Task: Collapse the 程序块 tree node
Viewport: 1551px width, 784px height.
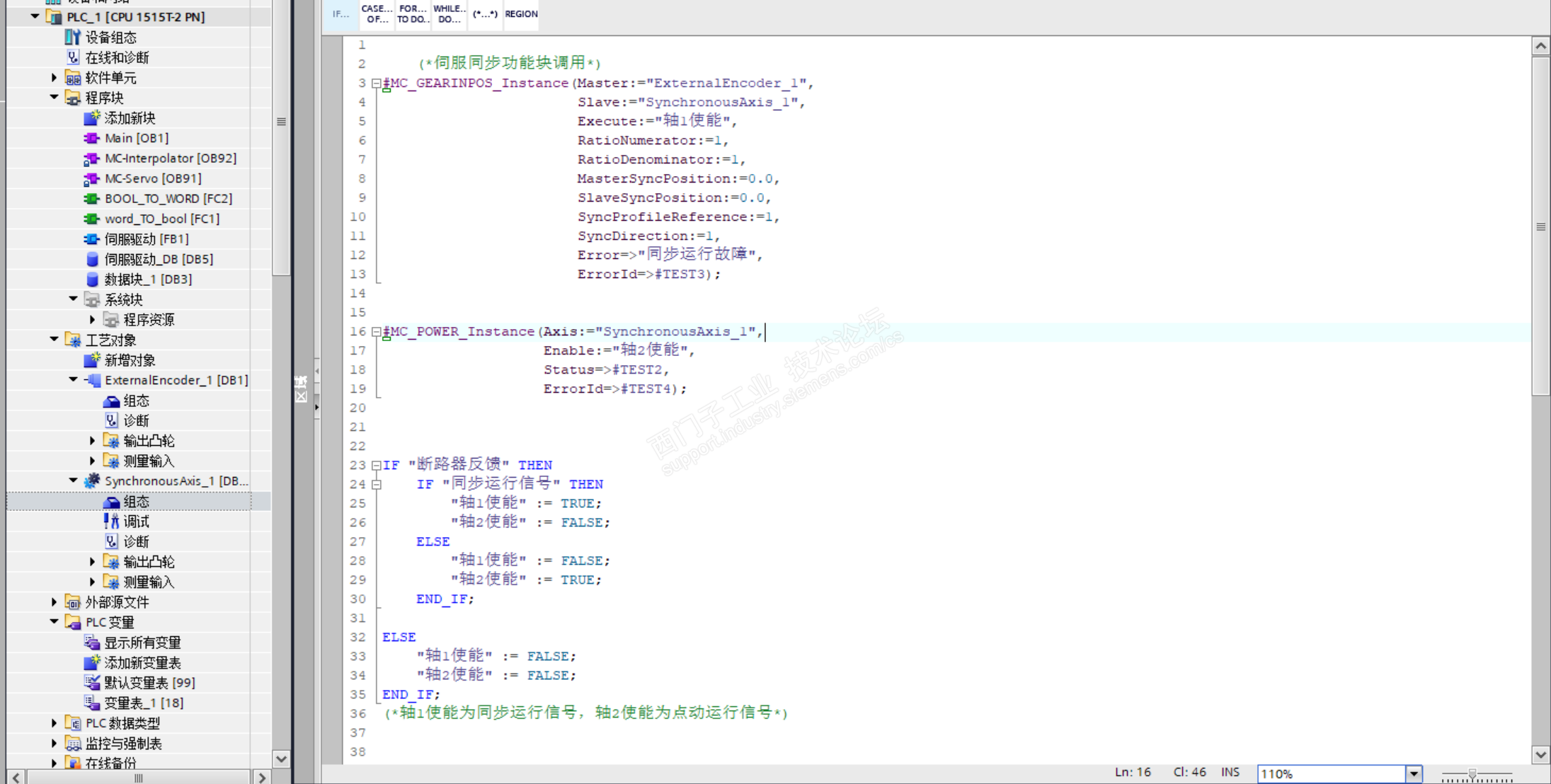Action: 55,98
